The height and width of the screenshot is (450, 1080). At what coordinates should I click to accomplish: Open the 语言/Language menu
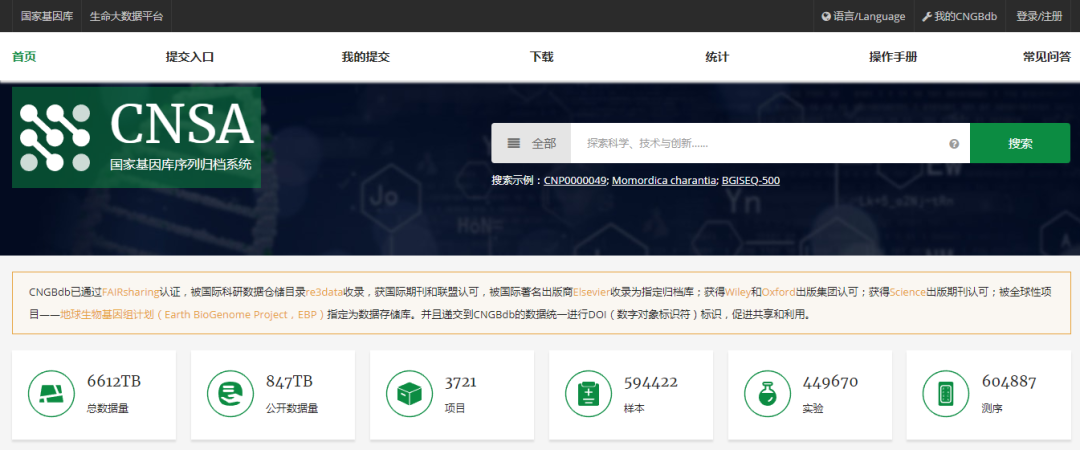point(864,17)
